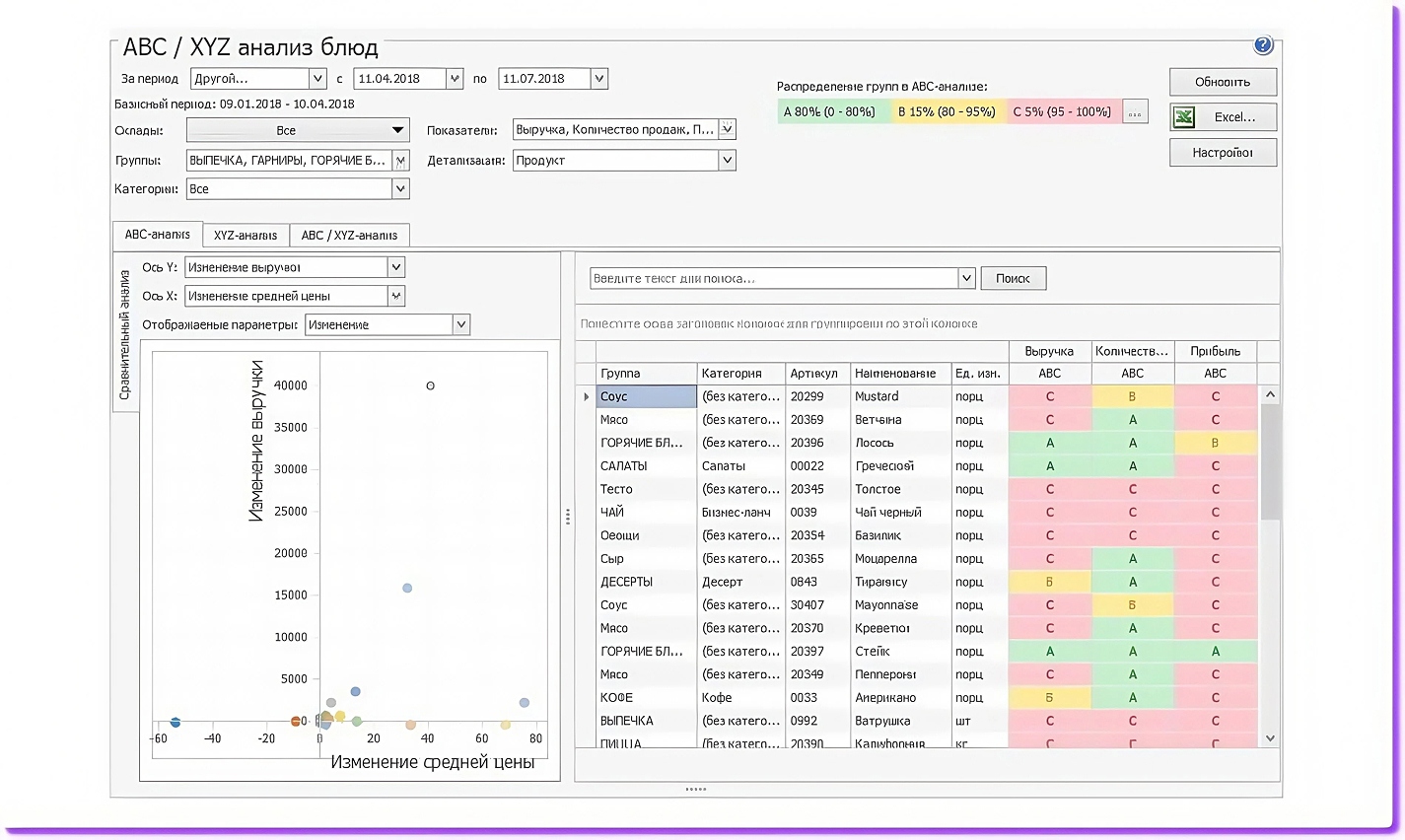Open the Сравнительный анализ vertical side tab
1405x840 pixels.
[125, 335]
